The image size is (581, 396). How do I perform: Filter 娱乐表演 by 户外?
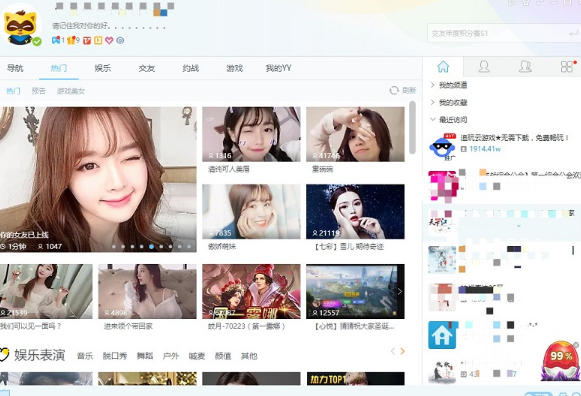click(x=171, y=356)
